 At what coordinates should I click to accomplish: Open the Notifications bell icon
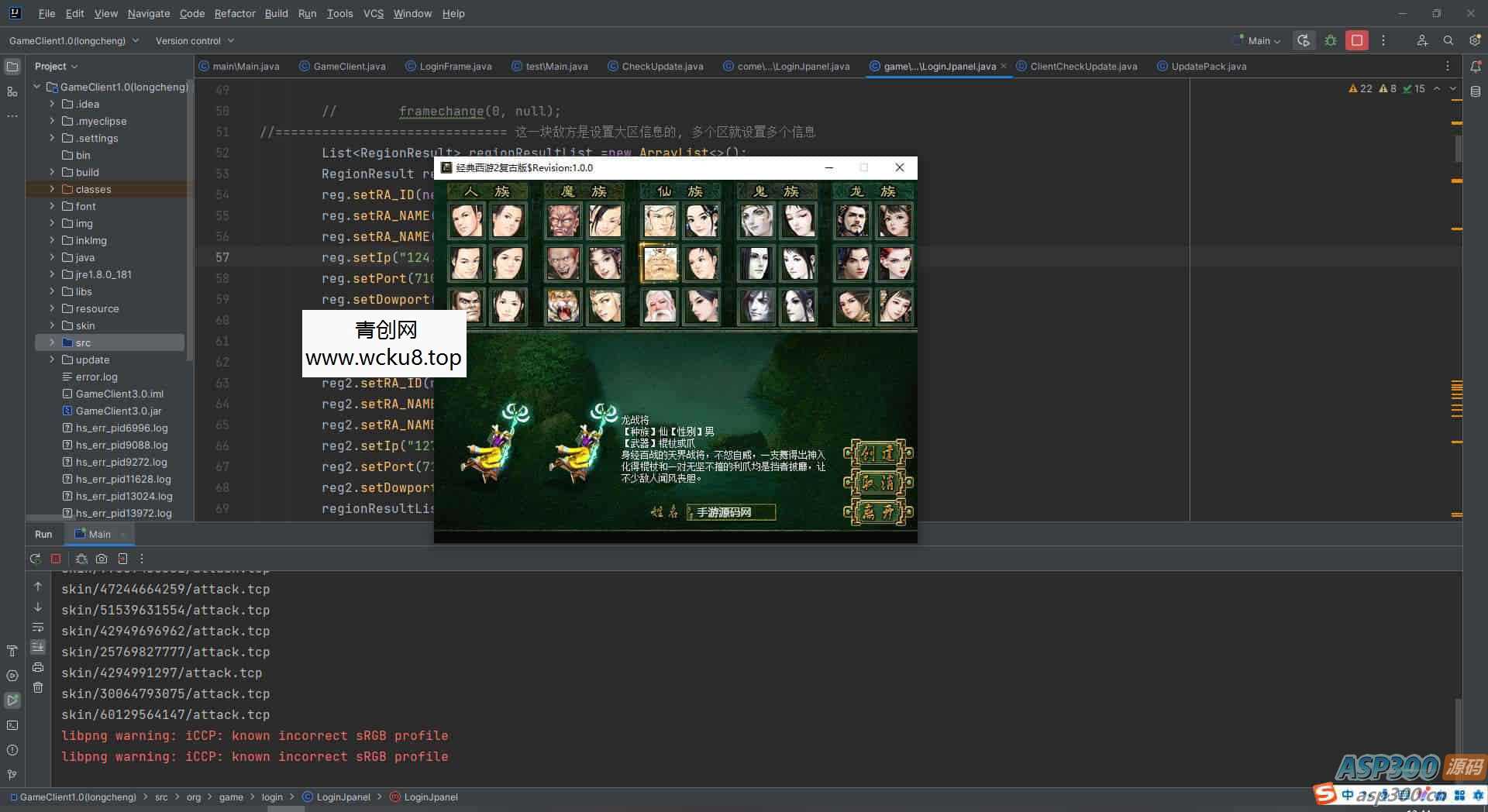(1475, 67)
